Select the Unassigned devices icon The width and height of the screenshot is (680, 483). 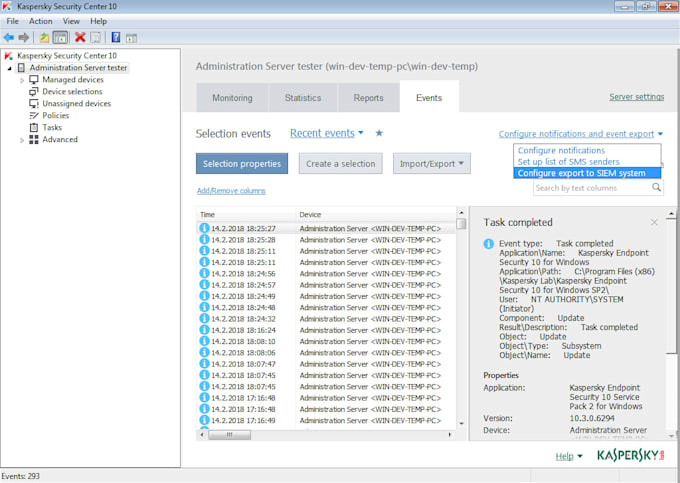click(x=34, y=104)
